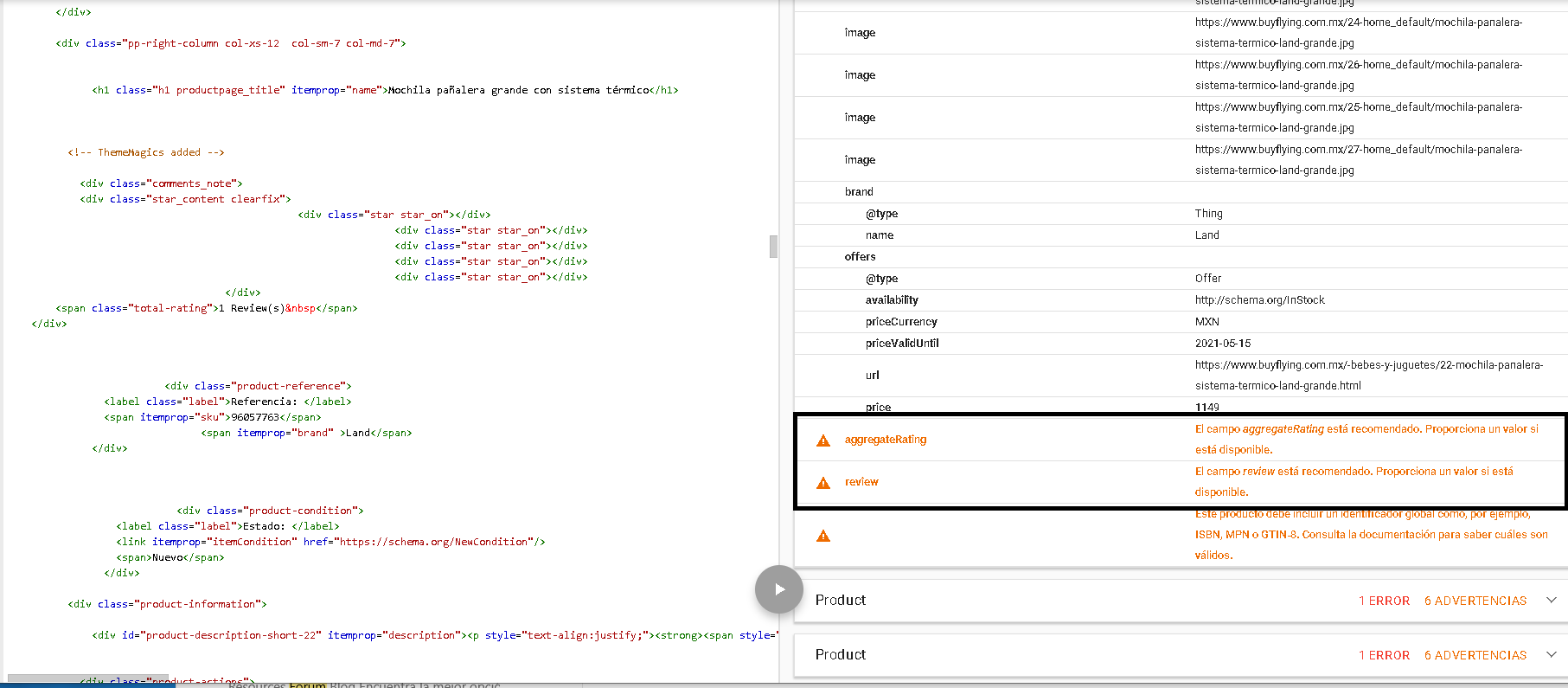The height and width of the screenshot is (688, 1568).
Task: Click the priceValidUntil property label
Action: point(902,344)
